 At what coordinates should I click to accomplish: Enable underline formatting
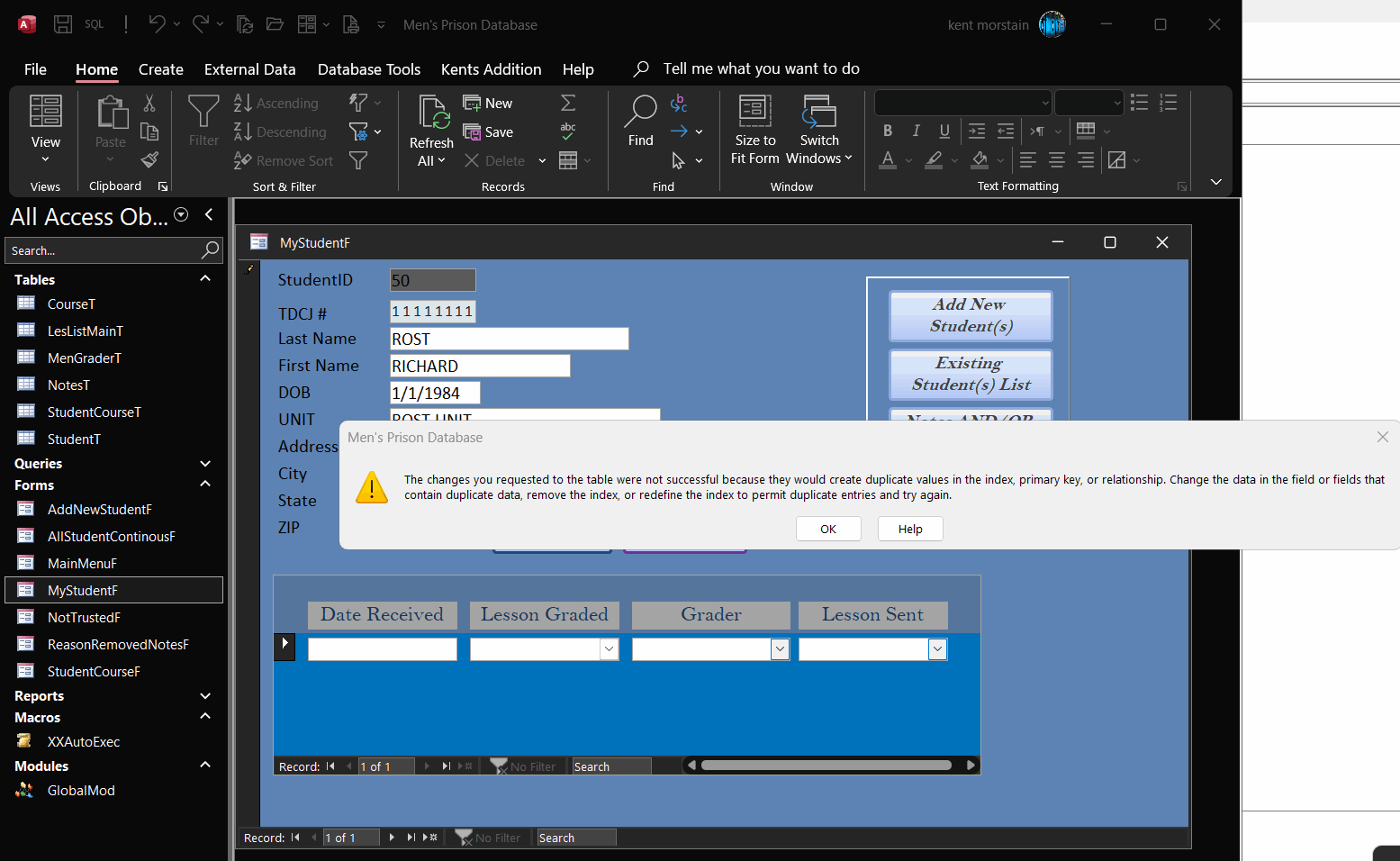(x=944, y=131)
